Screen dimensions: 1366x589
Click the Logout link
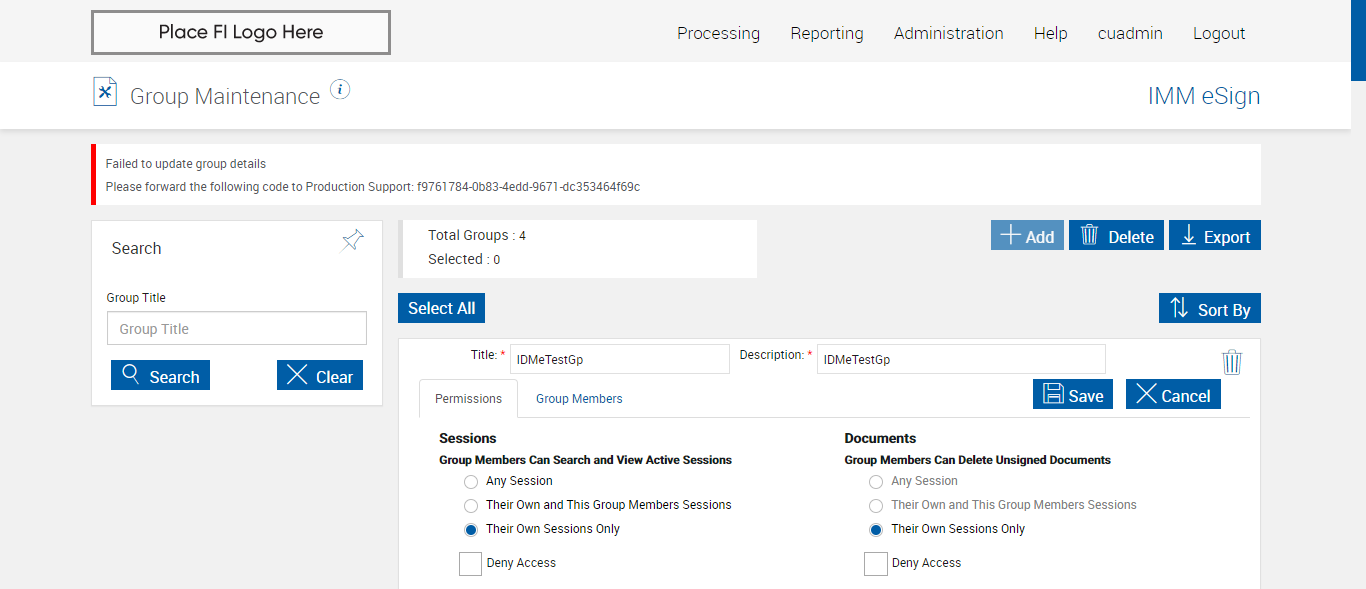pos(1218,33)
